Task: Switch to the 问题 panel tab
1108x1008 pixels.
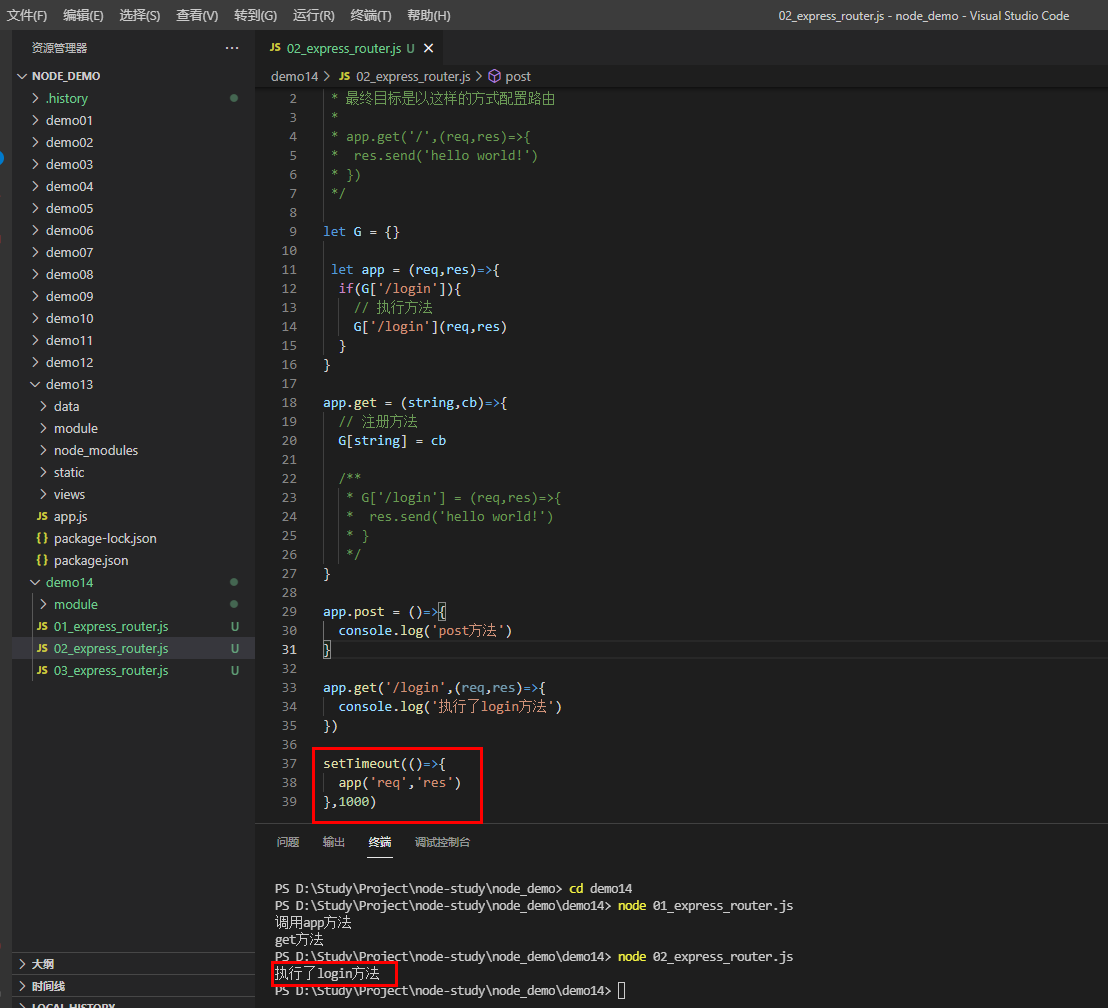Action: pyautogui.click(x=288, y=842)
